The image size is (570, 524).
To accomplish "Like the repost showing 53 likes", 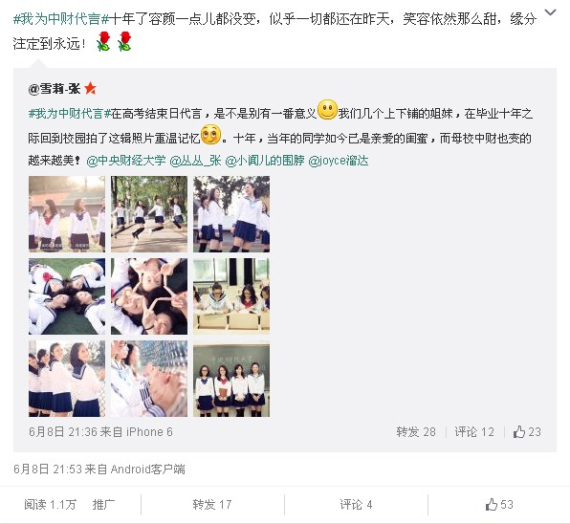I will (499, 505).
